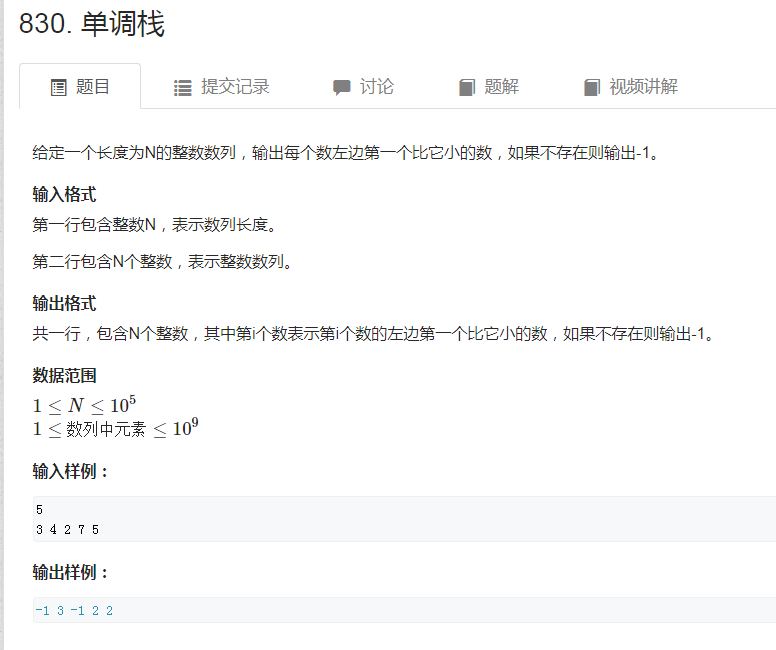Click the line 第一行包含整数N

coord(154,225)
